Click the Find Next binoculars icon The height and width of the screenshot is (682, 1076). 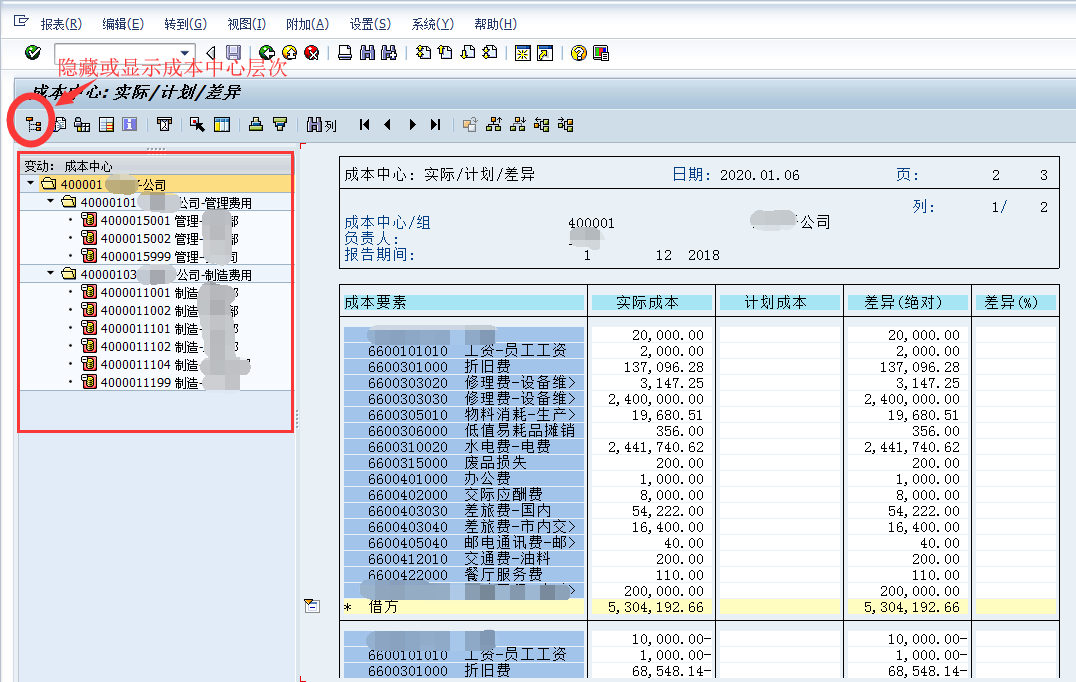[389, 53]
